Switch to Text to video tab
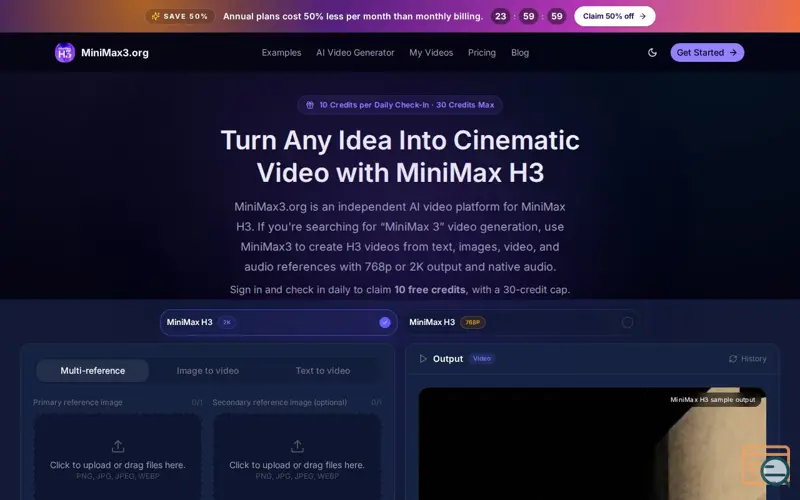The width and height of the screenshot is (800, 500). click(x=323, y=371)
